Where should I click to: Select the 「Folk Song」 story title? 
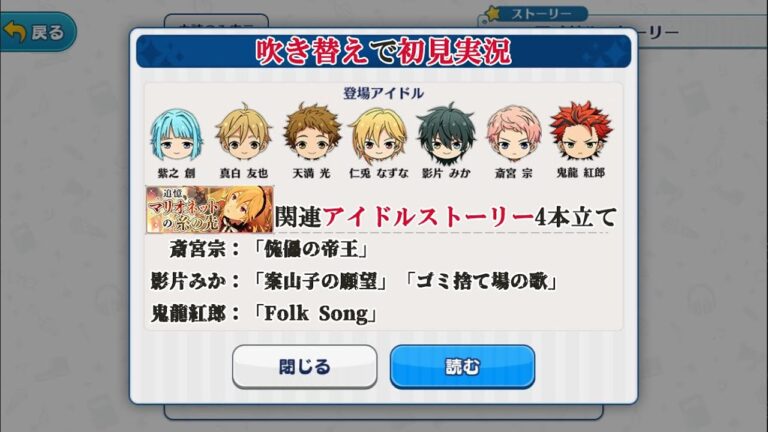[314, 313]
